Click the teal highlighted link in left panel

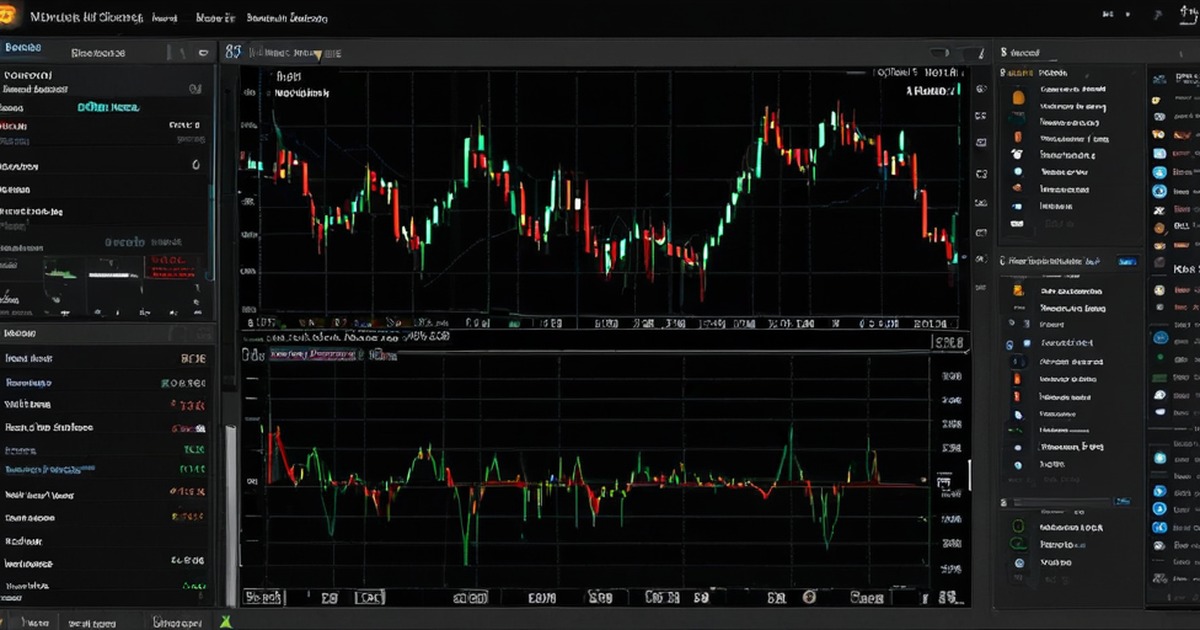click(x=108, y=107)
